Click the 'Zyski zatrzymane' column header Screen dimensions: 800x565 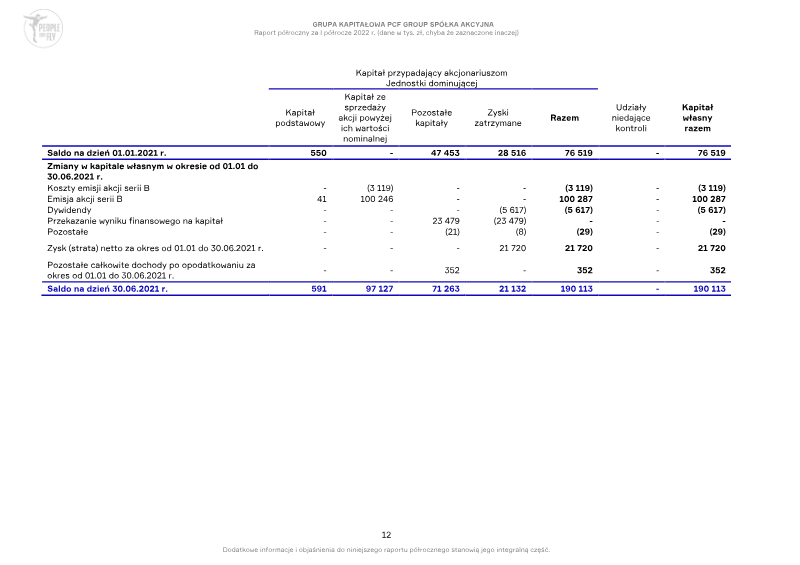click(498, 118)
